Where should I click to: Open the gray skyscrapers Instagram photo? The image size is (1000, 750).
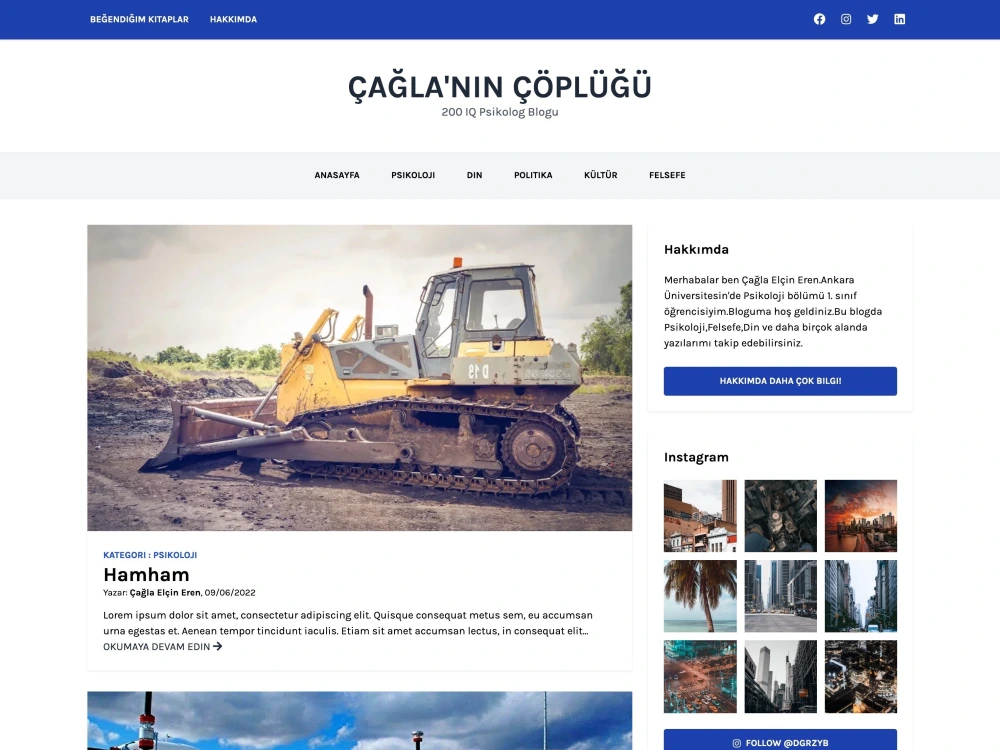tap(781, 677)
